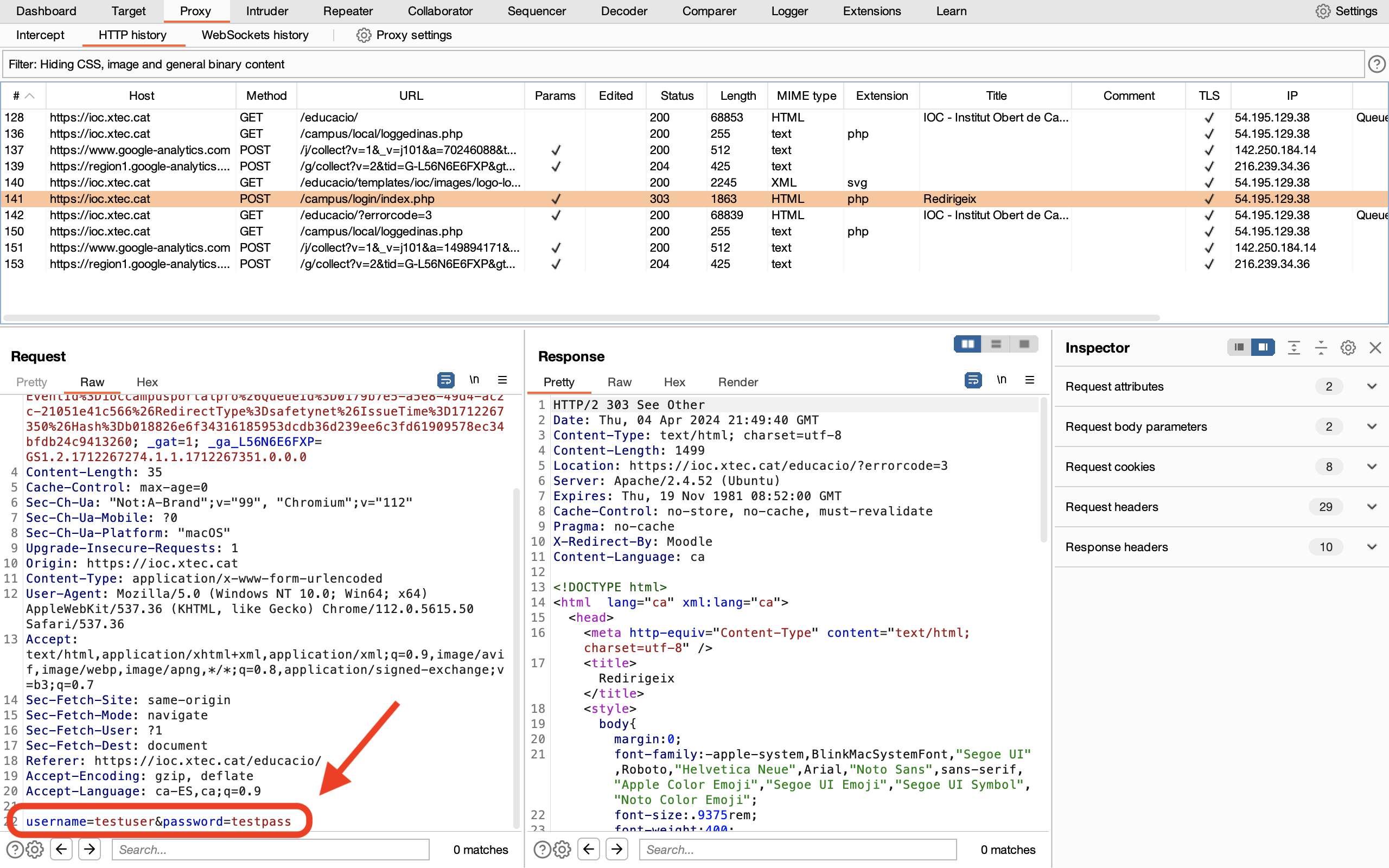Image resolution: width=1389 pixels, height=868 pixels.
Task: Dock Inspector to the right side
Action: (1263, 347)
